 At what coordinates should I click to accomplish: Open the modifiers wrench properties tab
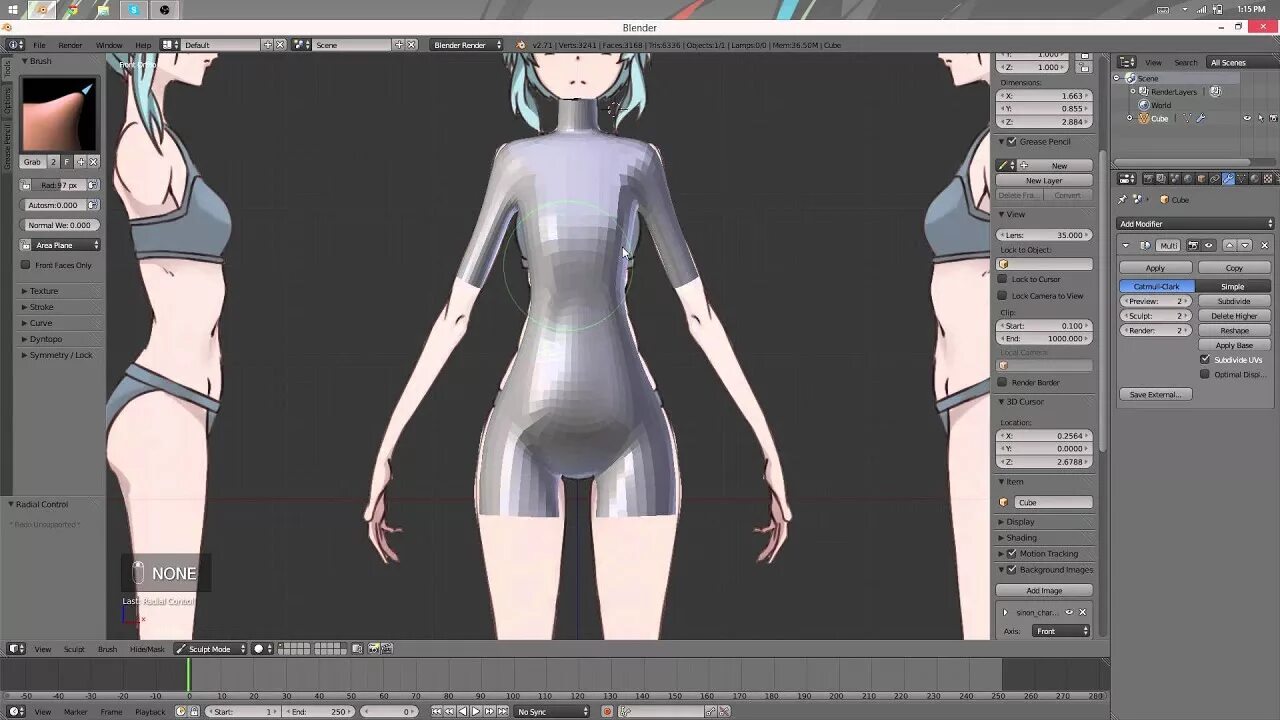coord(1228,179)
